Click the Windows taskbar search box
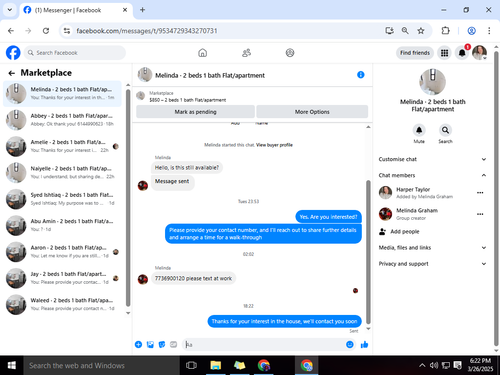This screenshot has height=375, width=500. [101, 365]
